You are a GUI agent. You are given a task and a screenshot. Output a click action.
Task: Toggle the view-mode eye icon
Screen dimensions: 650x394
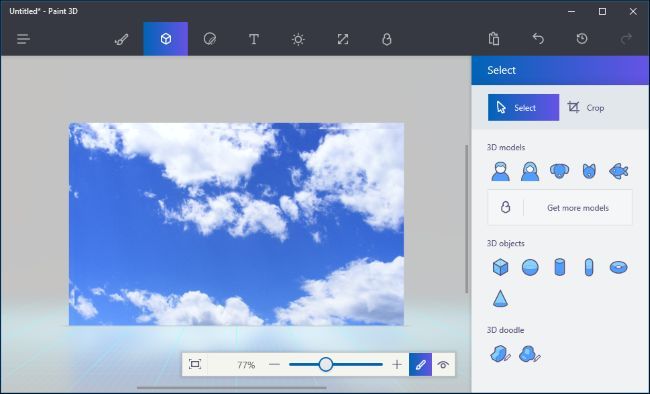click(443, 365)
